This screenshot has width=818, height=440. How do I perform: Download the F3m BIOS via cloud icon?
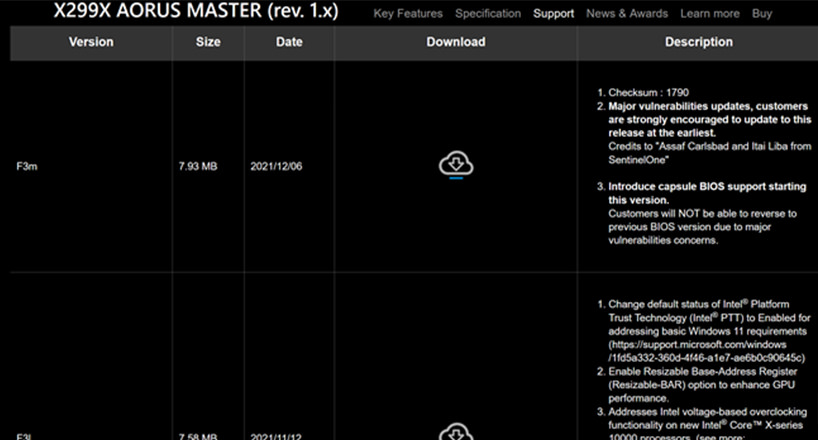pyautogui.click(x=456, y=164)
